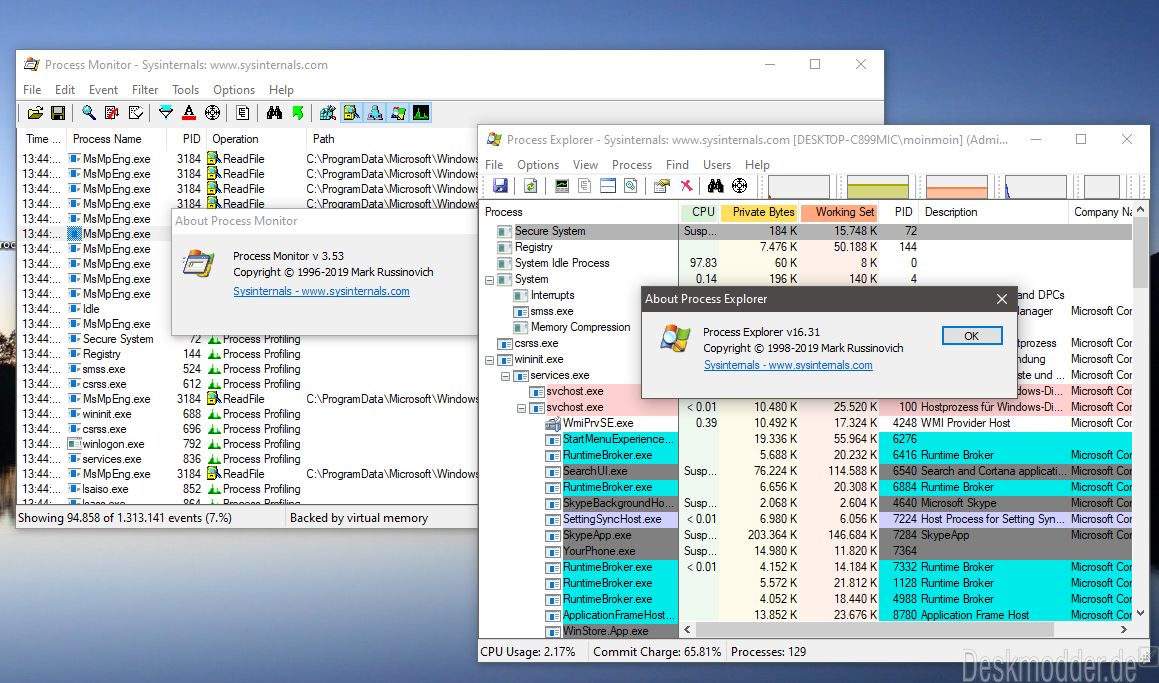Screen dimensions: 1159x683
Task: Clear the display in Process Monitor toolbar
Action: [135, 113]
